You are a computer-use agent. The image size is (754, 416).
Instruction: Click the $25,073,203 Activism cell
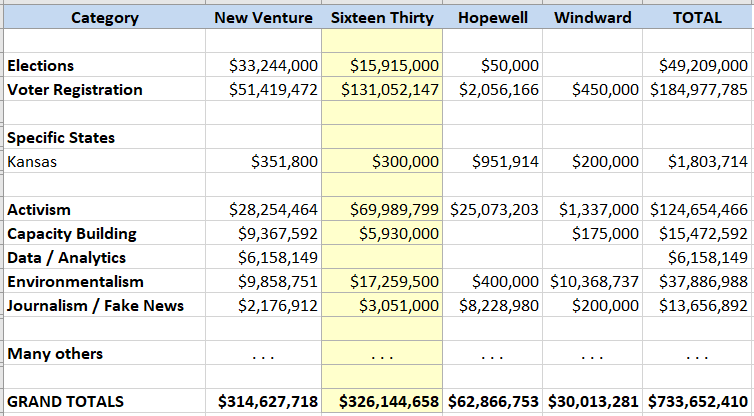(494, 210)
